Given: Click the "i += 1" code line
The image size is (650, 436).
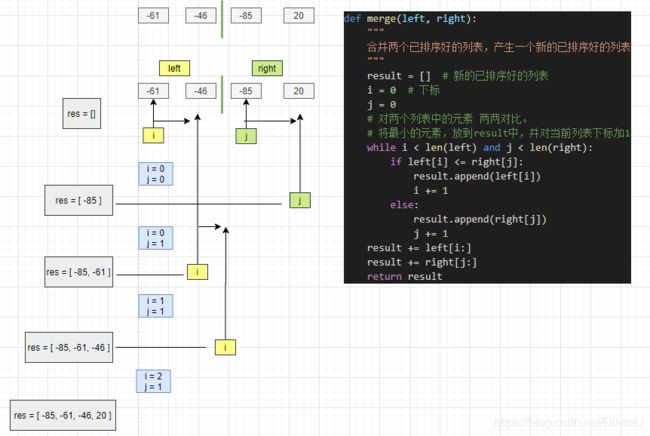Looking at the screenshot, I should click(431, 191).
